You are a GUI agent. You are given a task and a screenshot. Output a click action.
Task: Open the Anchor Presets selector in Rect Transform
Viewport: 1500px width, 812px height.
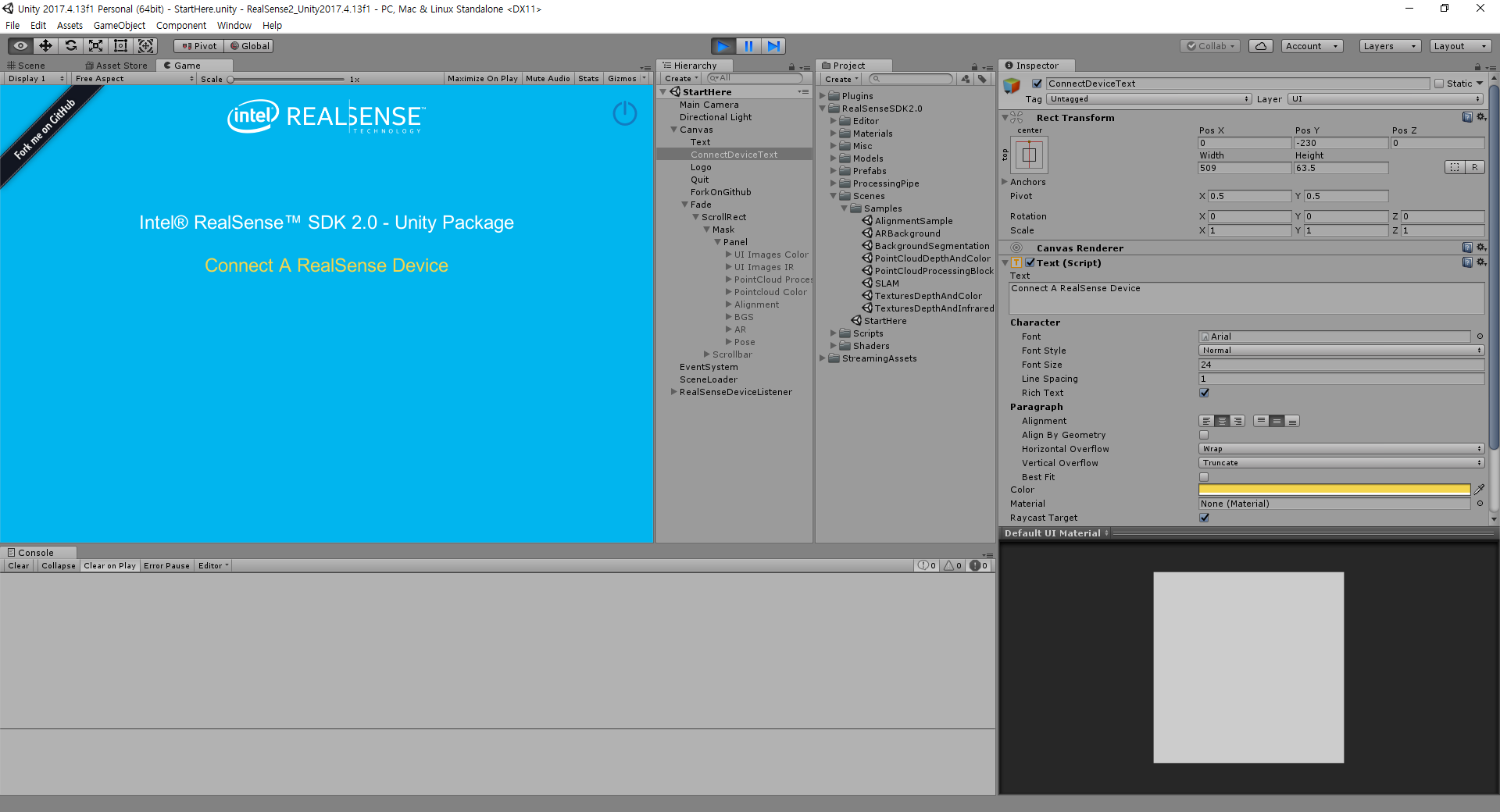coord(1030,155)
